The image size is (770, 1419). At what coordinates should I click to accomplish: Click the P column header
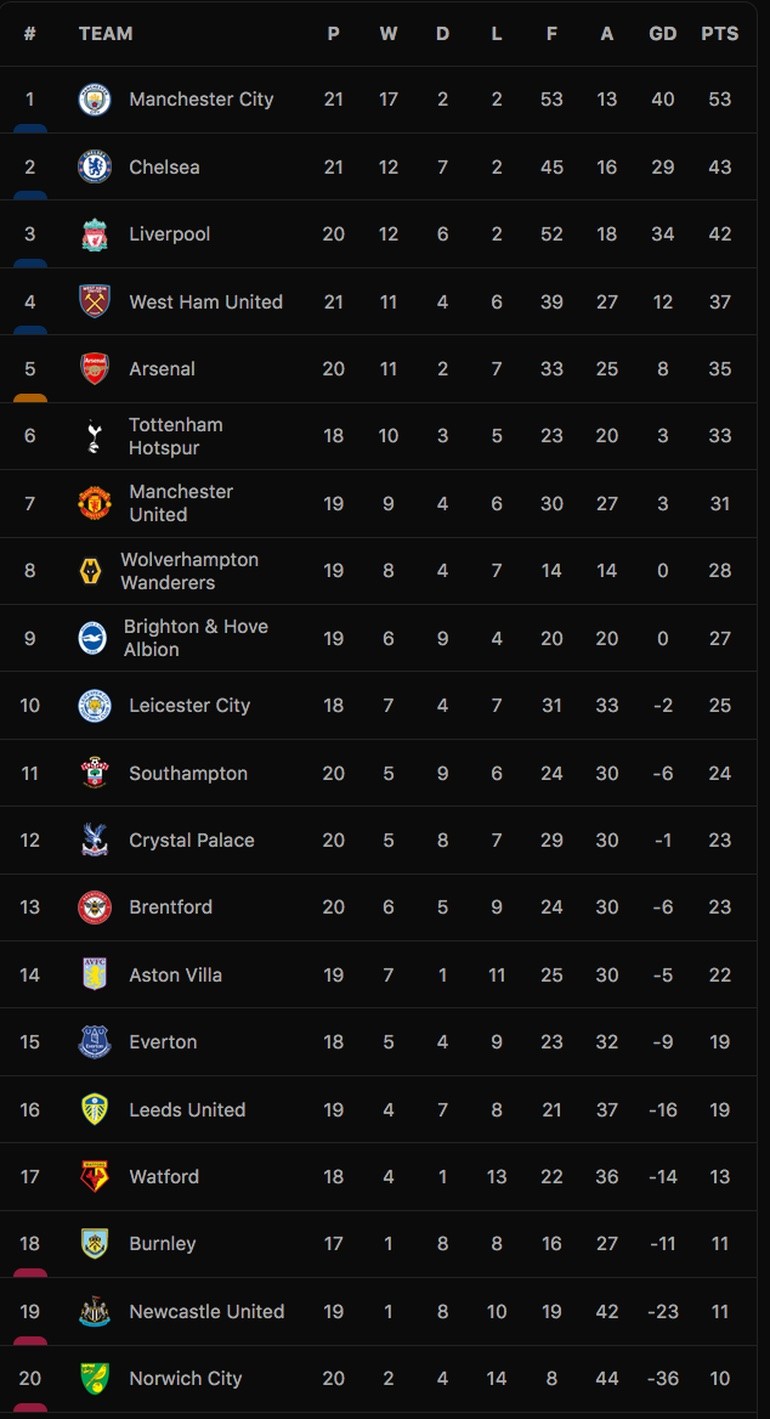(x=333, y=33)
